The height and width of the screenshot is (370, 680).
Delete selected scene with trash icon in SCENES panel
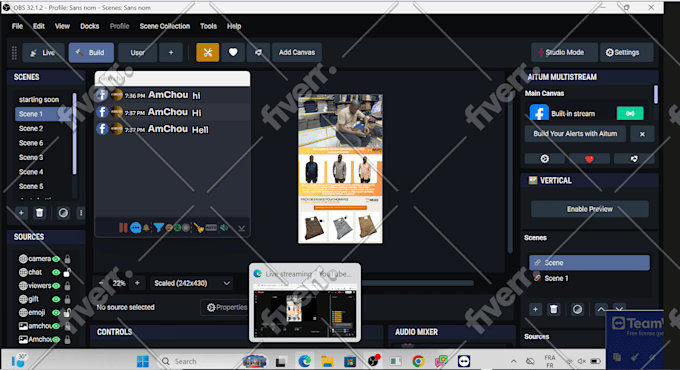(39, 213)
